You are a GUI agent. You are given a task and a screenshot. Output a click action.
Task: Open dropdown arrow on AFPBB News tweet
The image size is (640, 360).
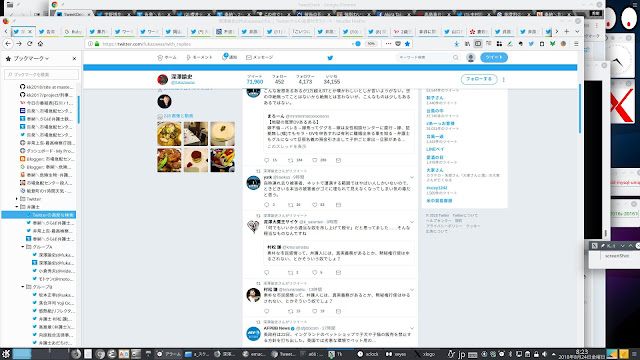(x=412, y=329)
